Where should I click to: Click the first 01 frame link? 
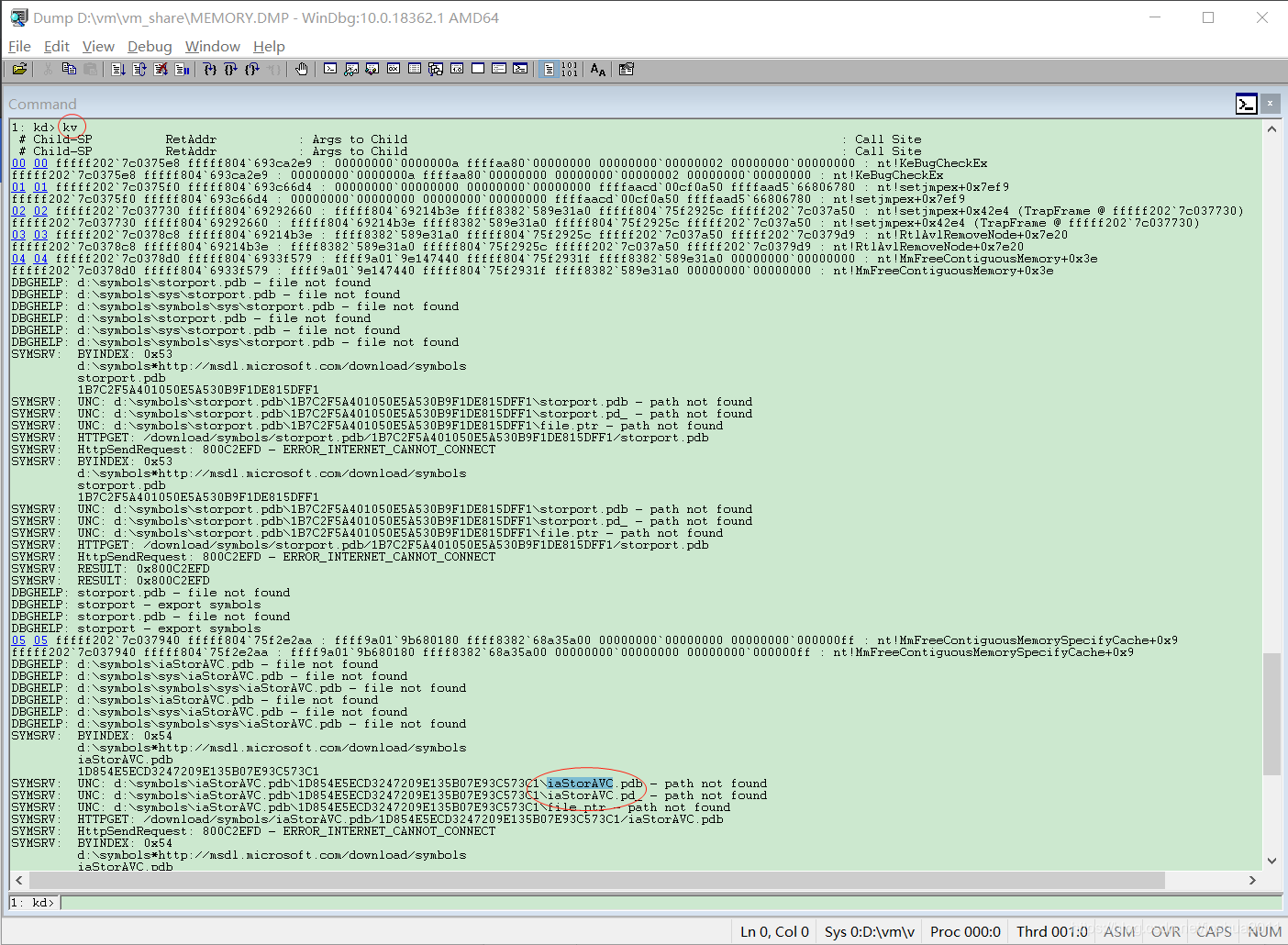pos(18,187)
